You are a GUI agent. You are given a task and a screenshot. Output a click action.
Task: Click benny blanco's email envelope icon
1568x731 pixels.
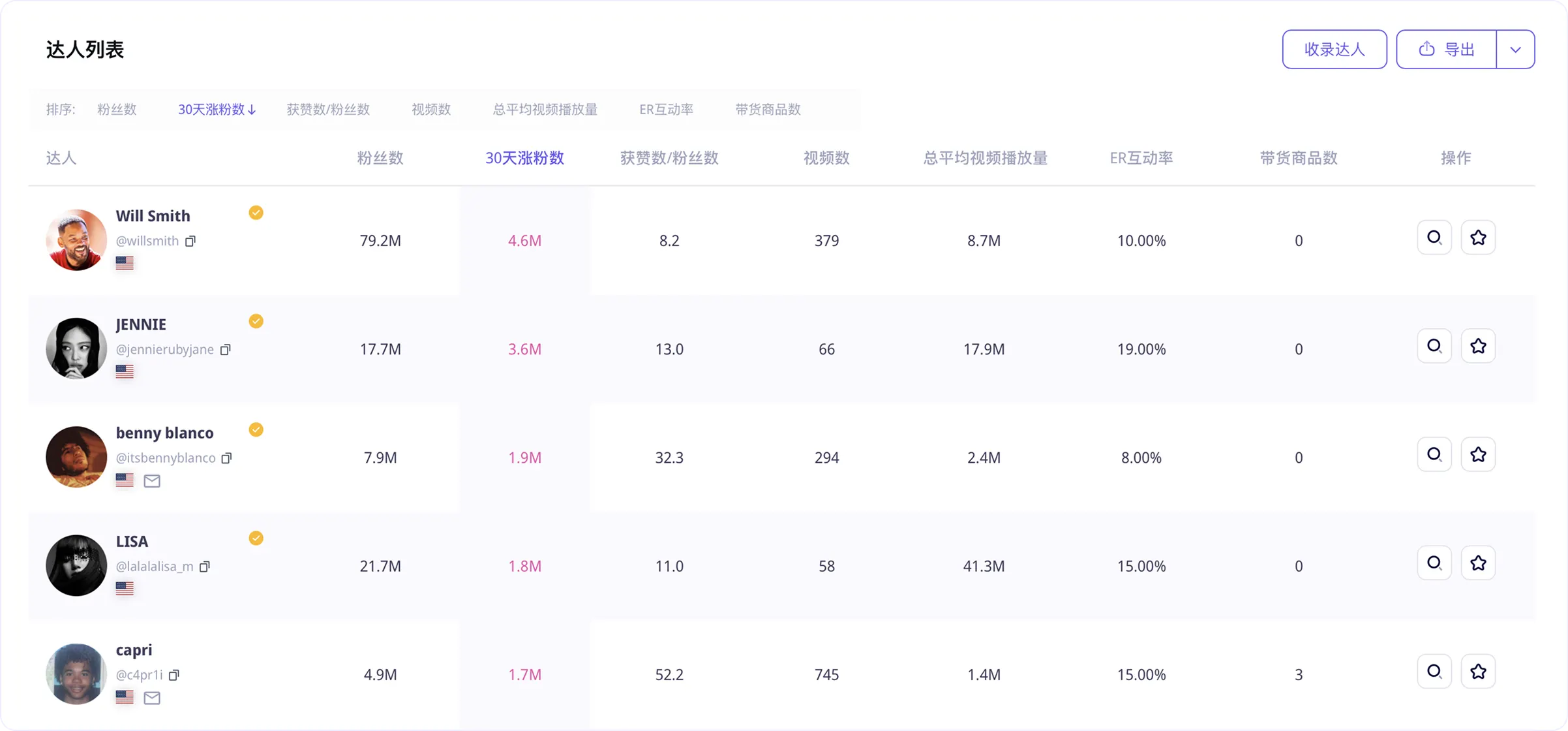(x=152, y=481)
